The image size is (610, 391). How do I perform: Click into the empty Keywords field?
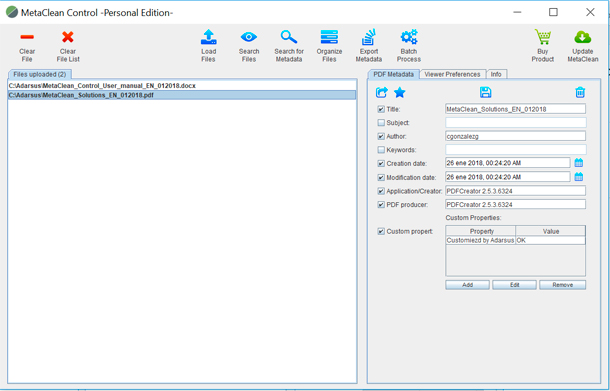pyautogui.click(x=515, y=150)
